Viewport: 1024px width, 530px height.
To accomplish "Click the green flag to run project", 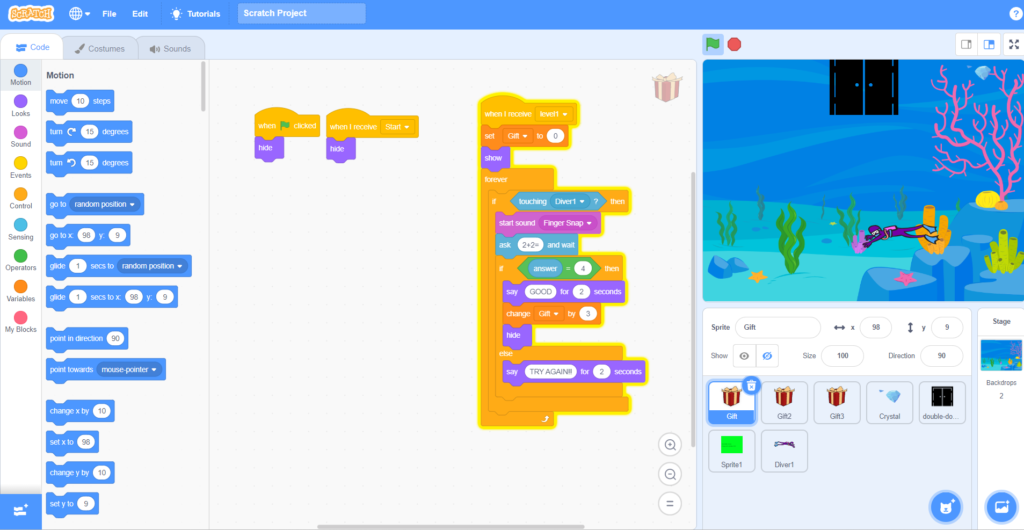I will (712, 44).
